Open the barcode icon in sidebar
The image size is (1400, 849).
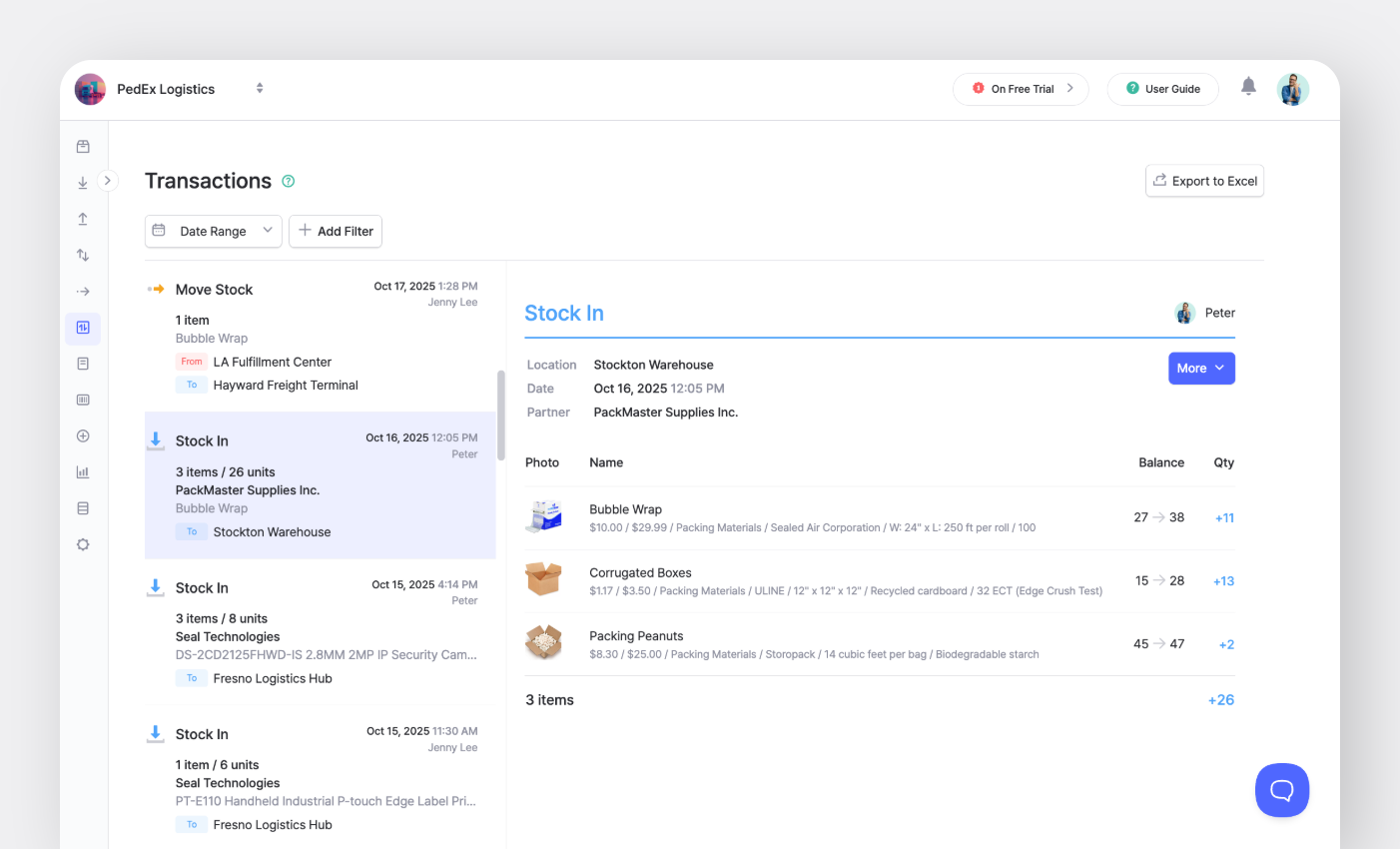(83, 400)
